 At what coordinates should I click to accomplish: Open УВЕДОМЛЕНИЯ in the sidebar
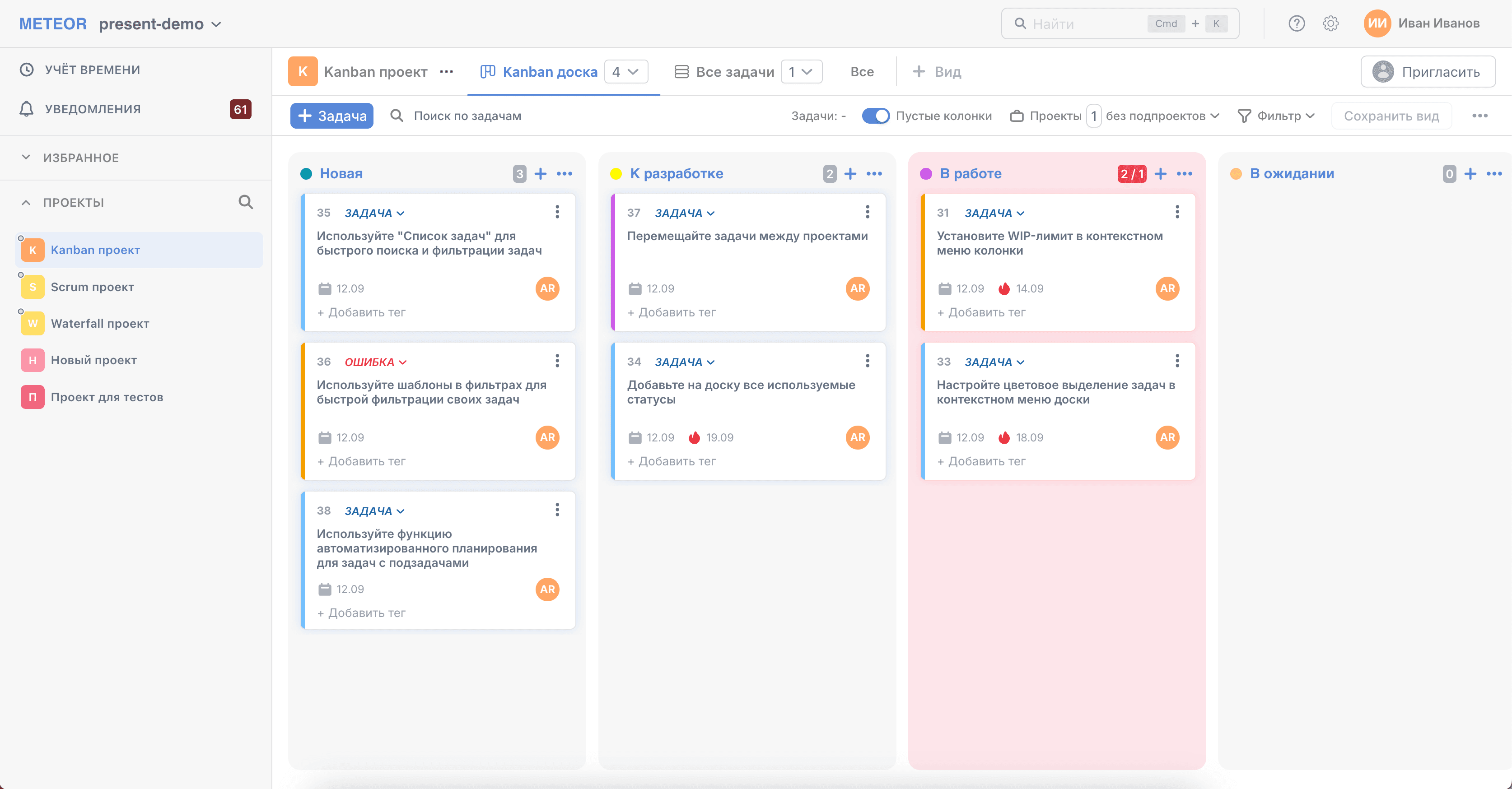[x=93, y=109]
